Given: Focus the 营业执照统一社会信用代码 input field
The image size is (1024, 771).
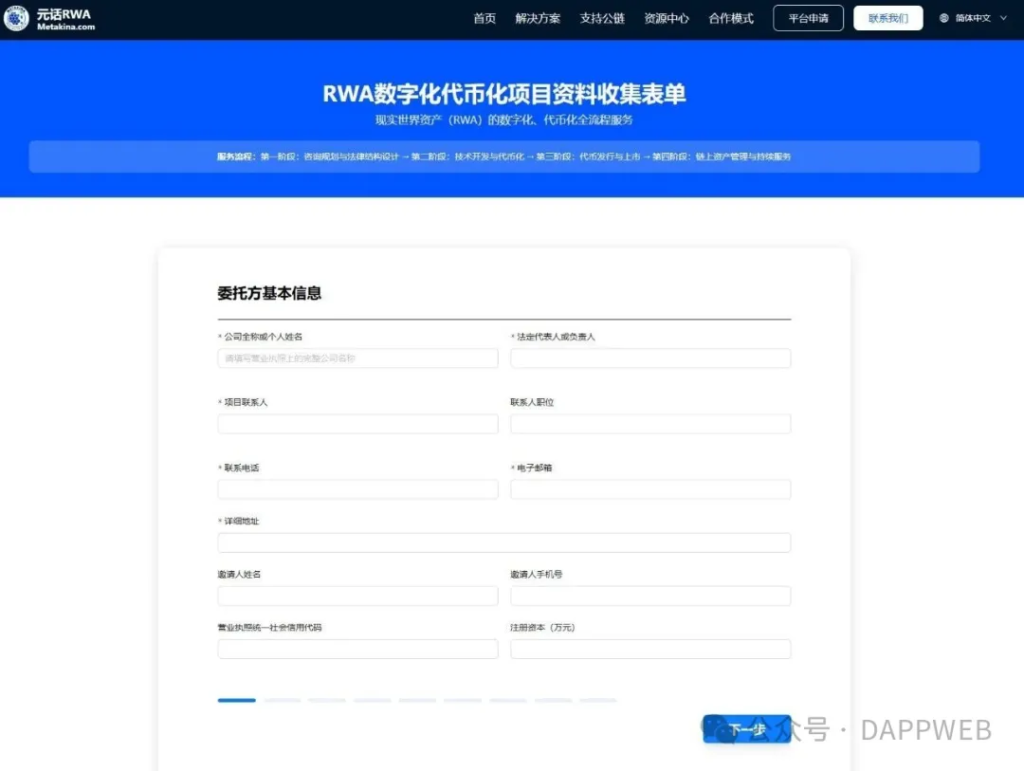Looking at the screenshot, I should tap(358, 648).
